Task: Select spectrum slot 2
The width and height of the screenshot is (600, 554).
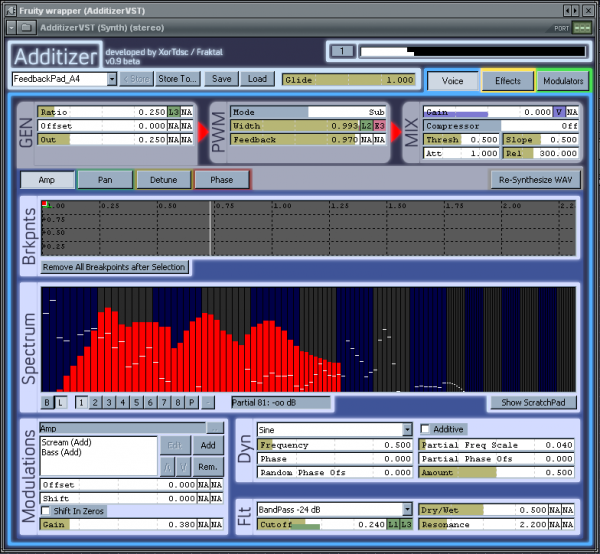Action: [x=95, y=402]
